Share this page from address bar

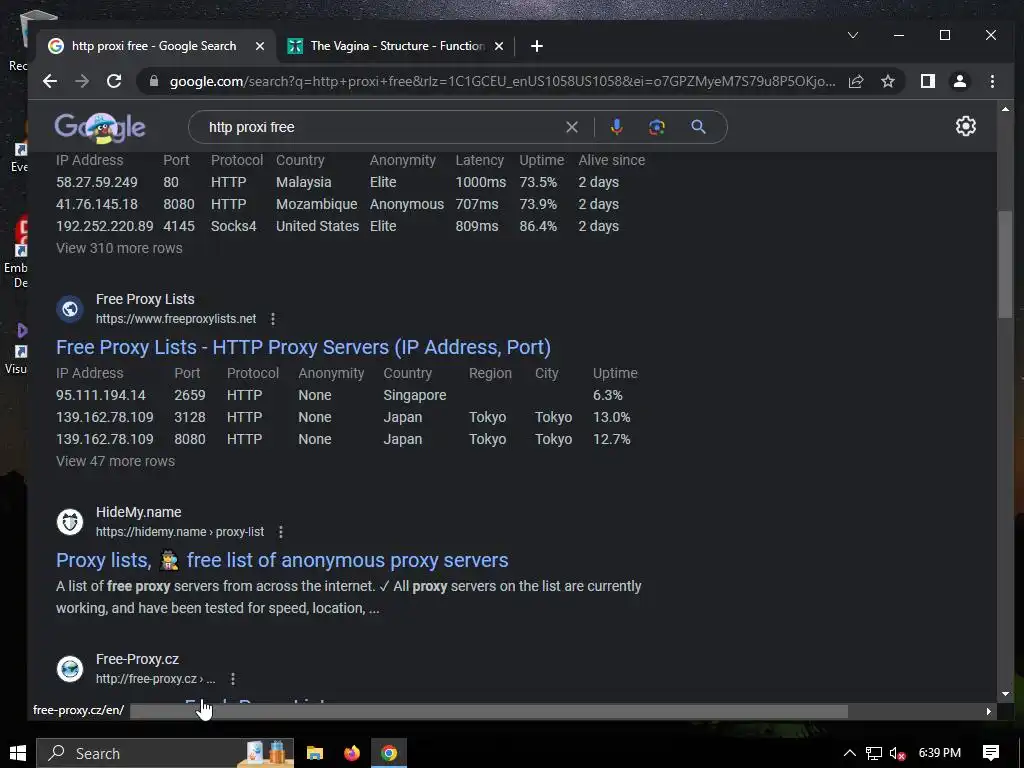coord(856,81)
